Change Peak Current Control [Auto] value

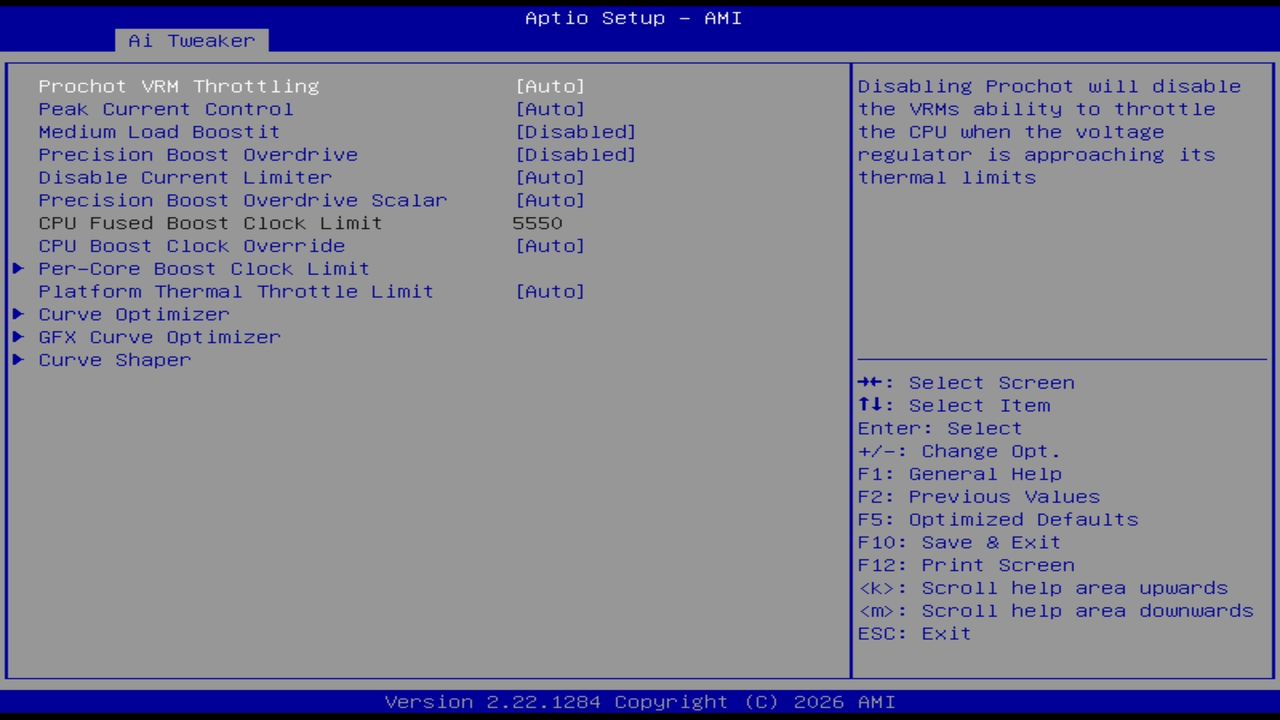tap(550, 109)
